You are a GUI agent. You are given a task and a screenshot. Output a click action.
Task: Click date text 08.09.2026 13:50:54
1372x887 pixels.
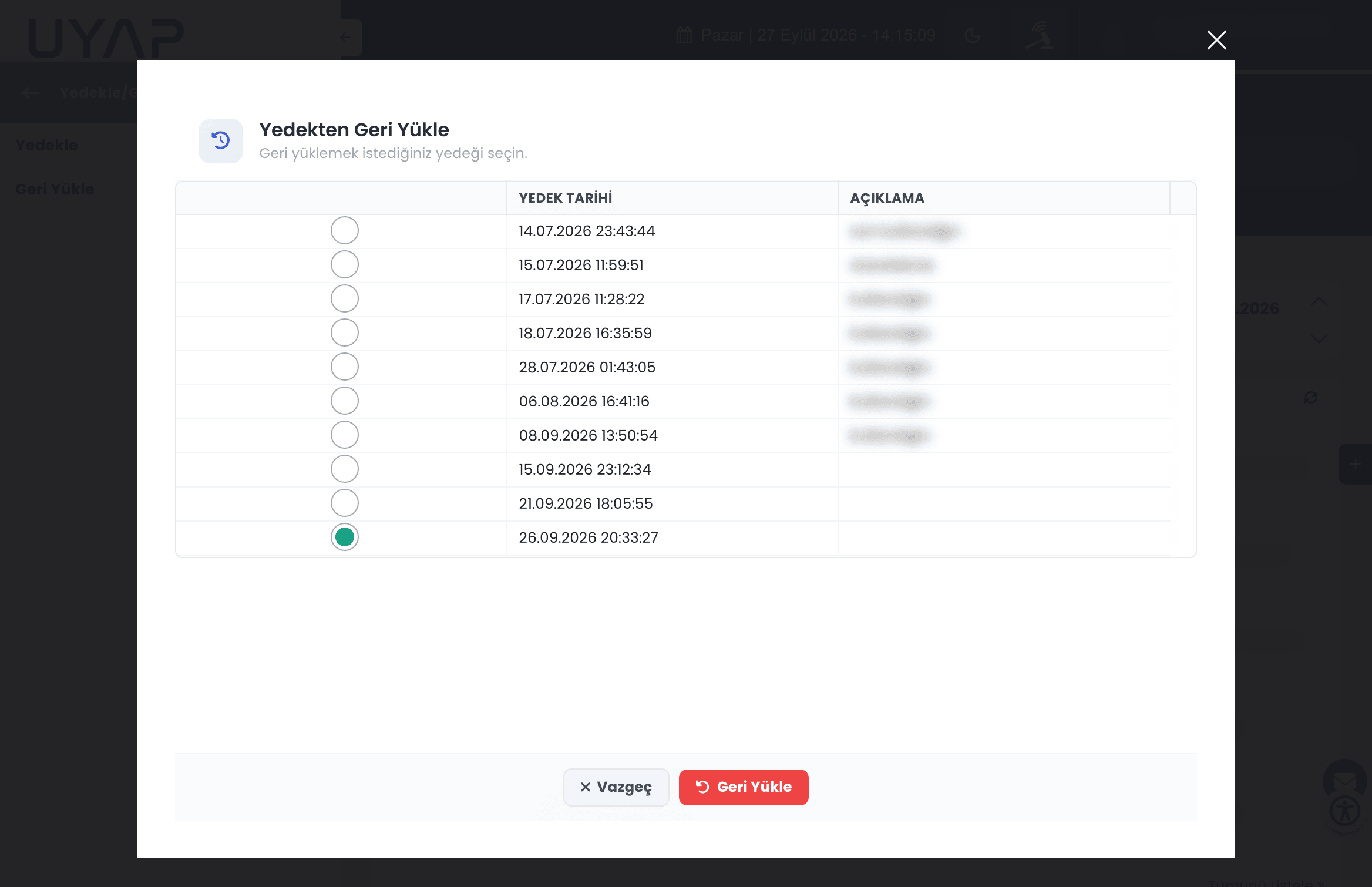click(588, 435)
